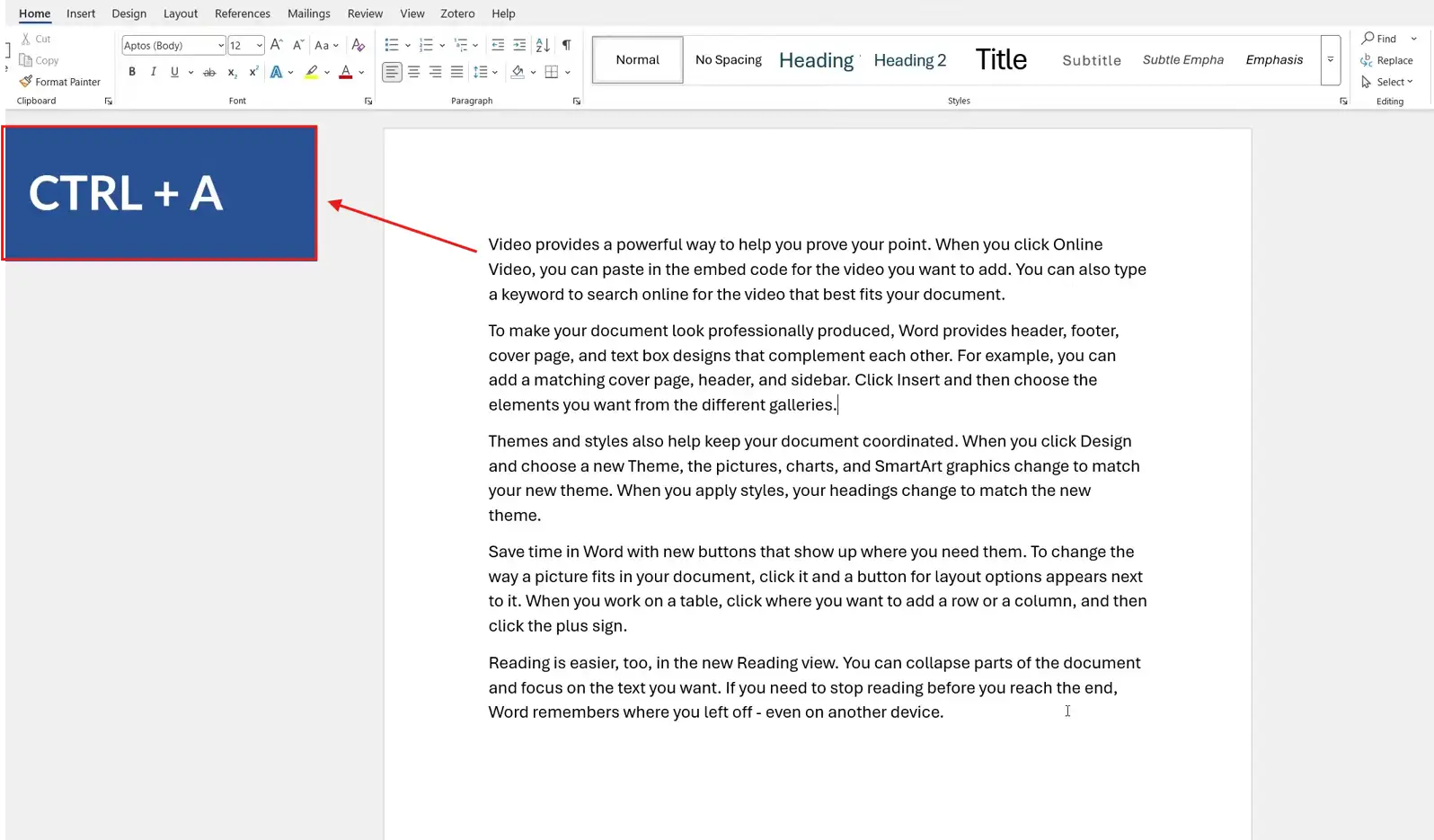Image resolution: width=1434 pixels, height=840 pixels.
Task: Center the paragraph text
Action: tap(414, 72)
